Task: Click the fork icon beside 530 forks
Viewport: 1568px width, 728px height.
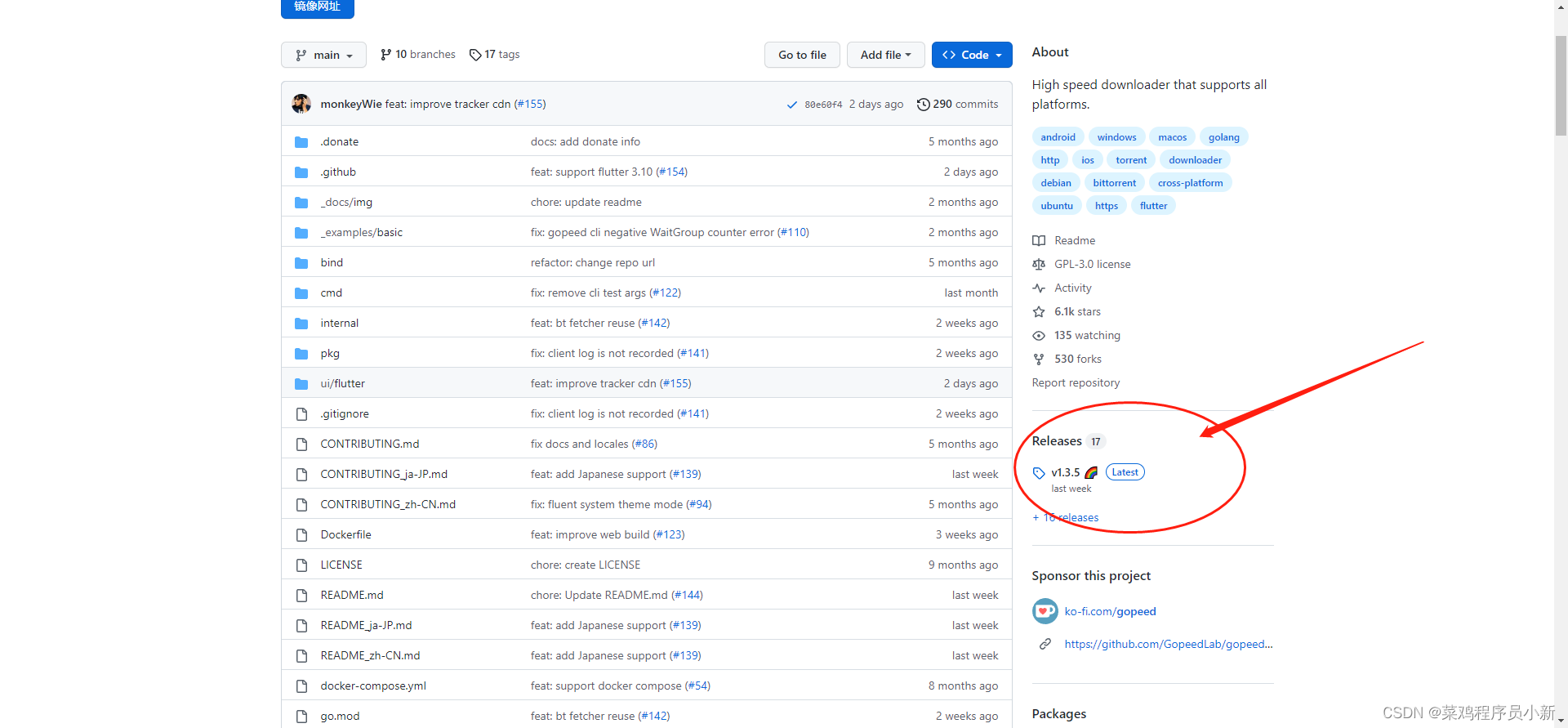Action: 1039,360
